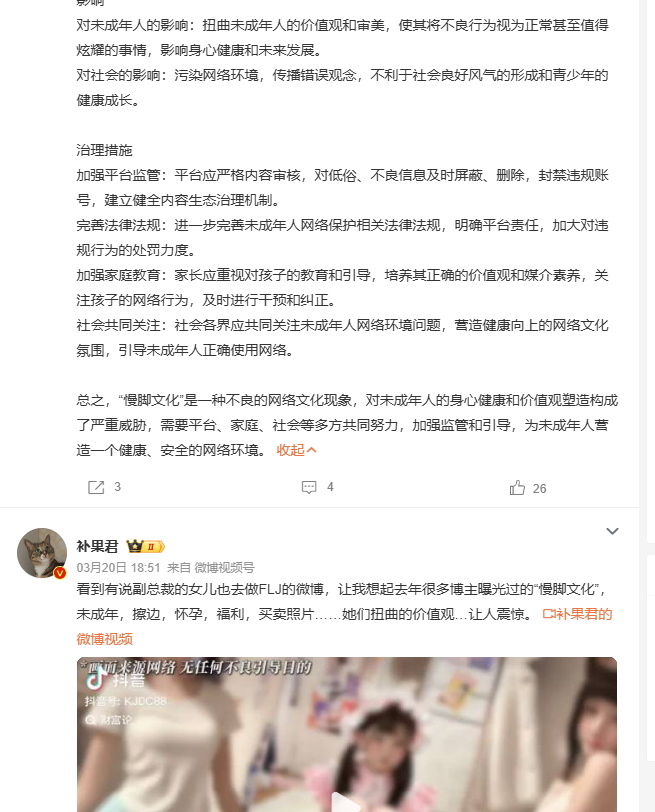
Task: Open the cat avatar profile
Action: [x=42, y=553]
